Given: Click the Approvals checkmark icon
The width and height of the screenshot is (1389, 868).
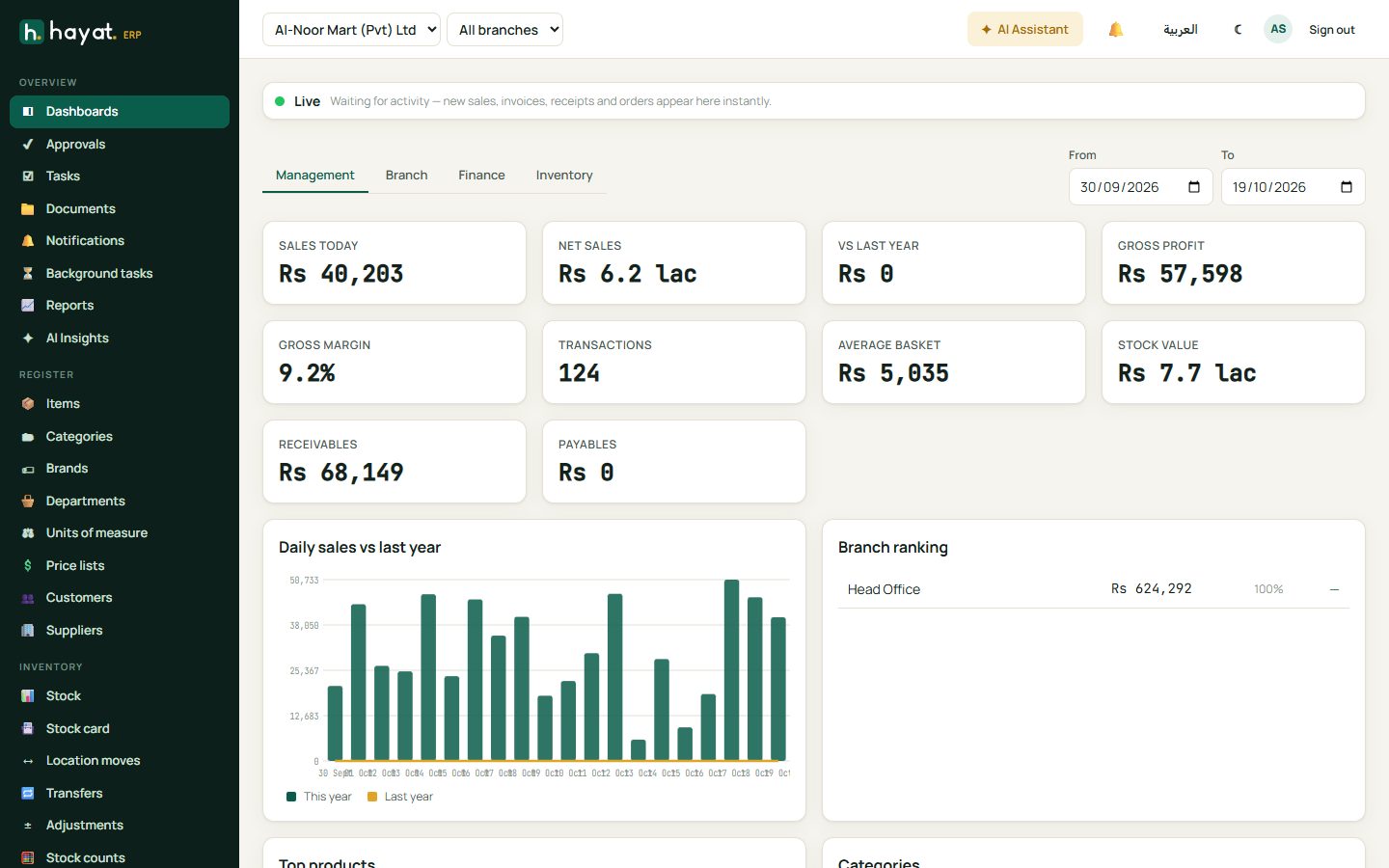Looking at the screenshot, I should click(28, 145).
